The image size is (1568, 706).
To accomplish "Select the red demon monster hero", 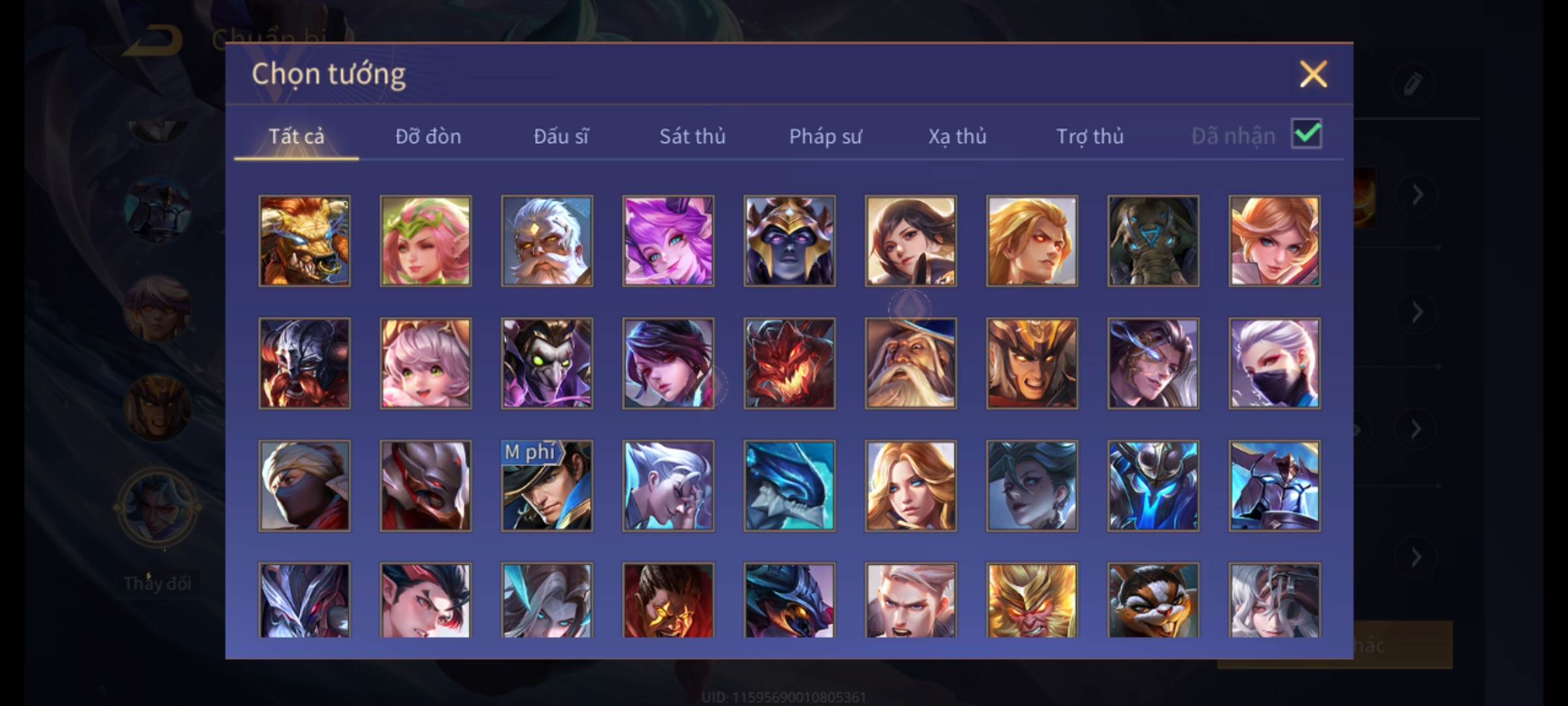I will 789,363.
